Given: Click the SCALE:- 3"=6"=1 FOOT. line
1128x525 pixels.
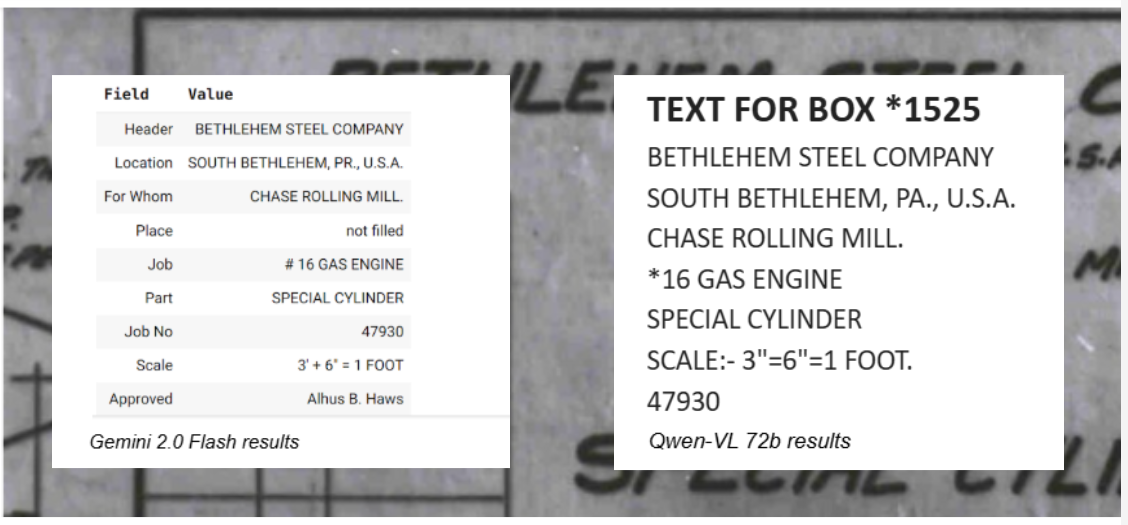Looking at the screenshot, I should (779, 360).
